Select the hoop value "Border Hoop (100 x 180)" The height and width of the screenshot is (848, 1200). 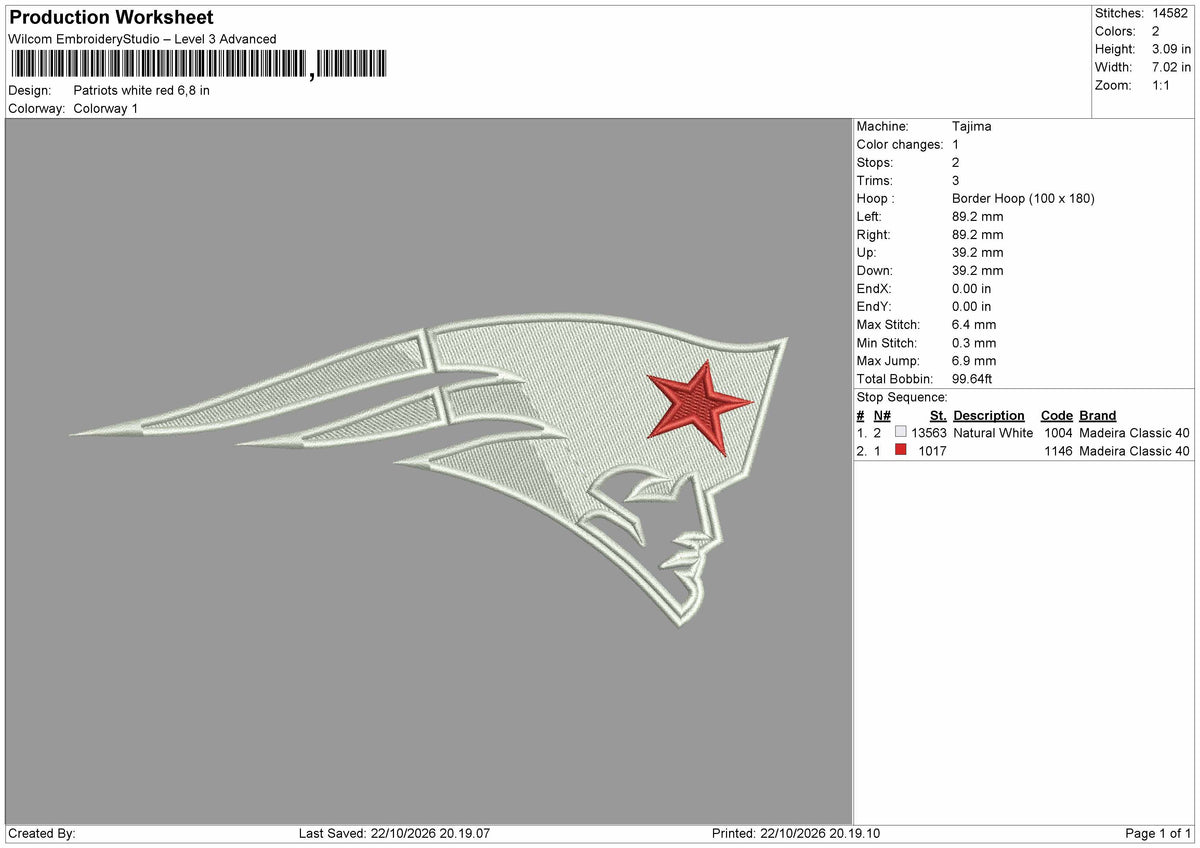pyautogui.click(x=1023, y=198)
